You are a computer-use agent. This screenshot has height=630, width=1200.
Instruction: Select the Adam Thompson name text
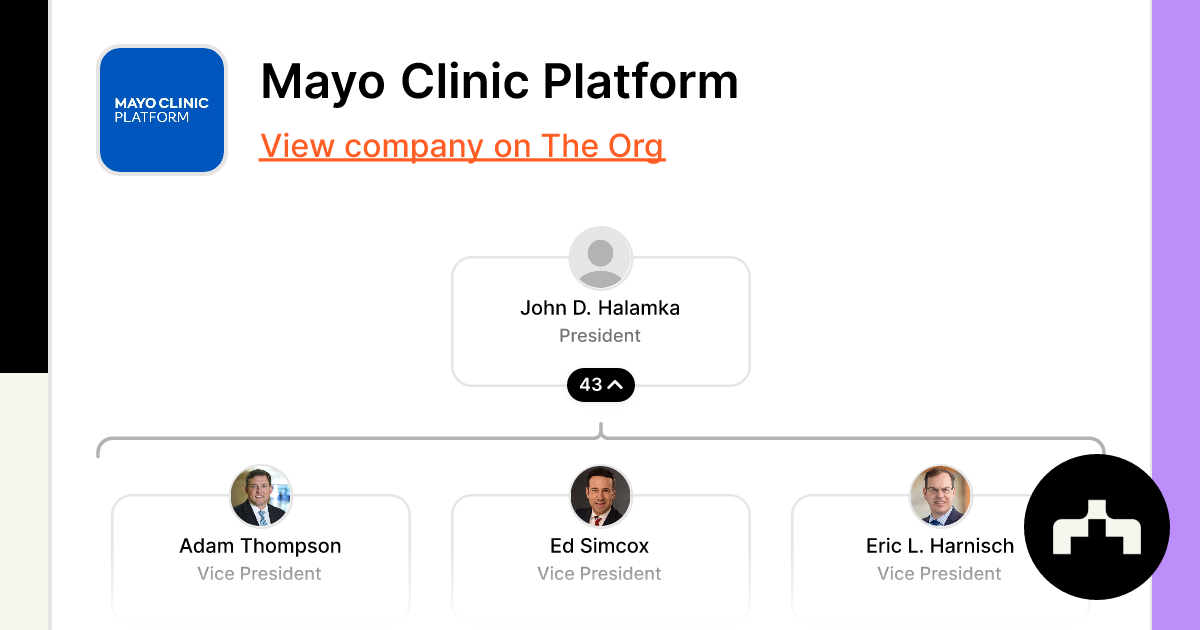tap(260, 546)
